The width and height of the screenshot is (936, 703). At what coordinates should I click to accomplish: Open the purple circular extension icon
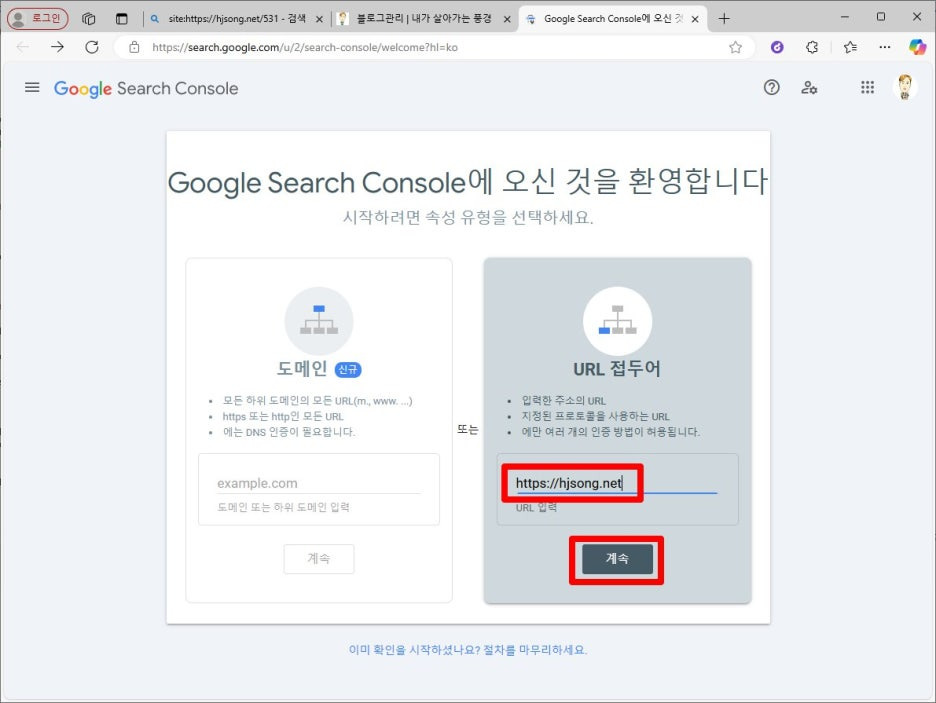tap(777, 47)
